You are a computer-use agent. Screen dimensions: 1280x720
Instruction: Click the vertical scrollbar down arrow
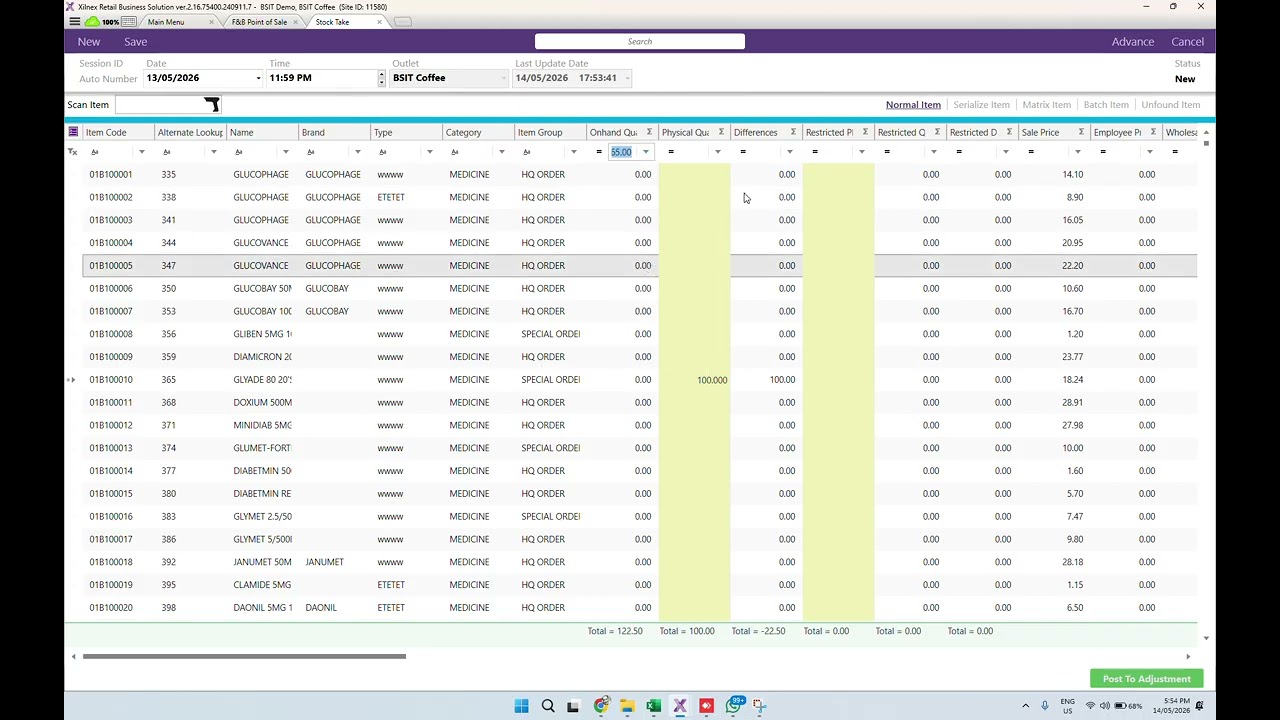[1207, 637]
